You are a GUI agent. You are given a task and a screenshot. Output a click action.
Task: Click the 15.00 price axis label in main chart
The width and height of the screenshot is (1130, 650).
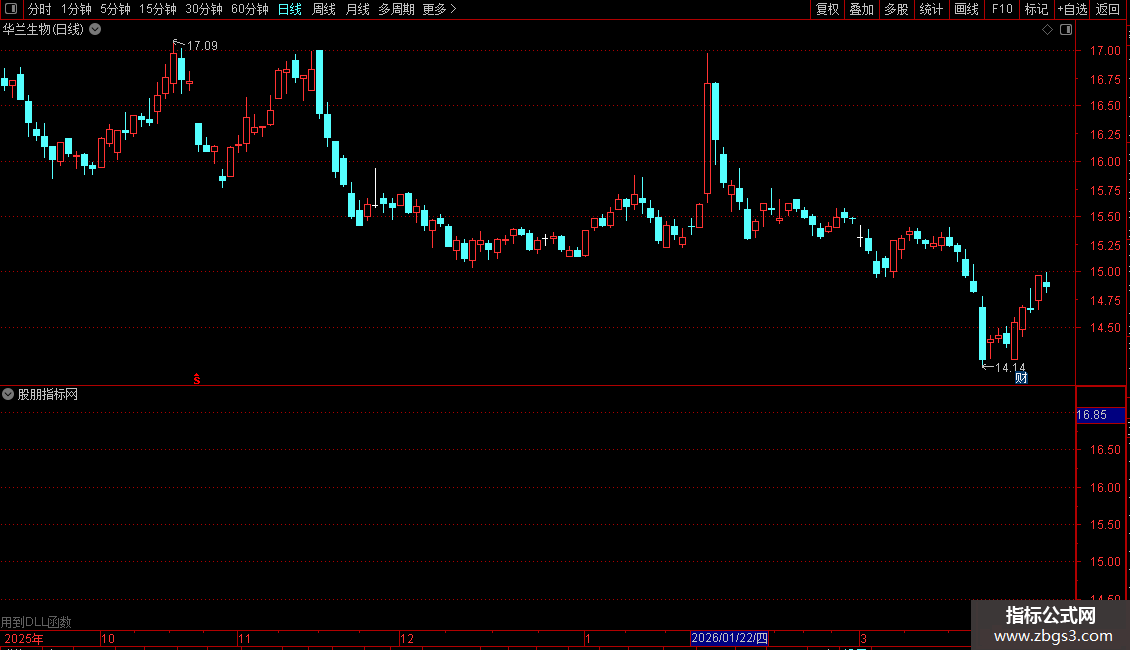click(x=1105, y=272)
